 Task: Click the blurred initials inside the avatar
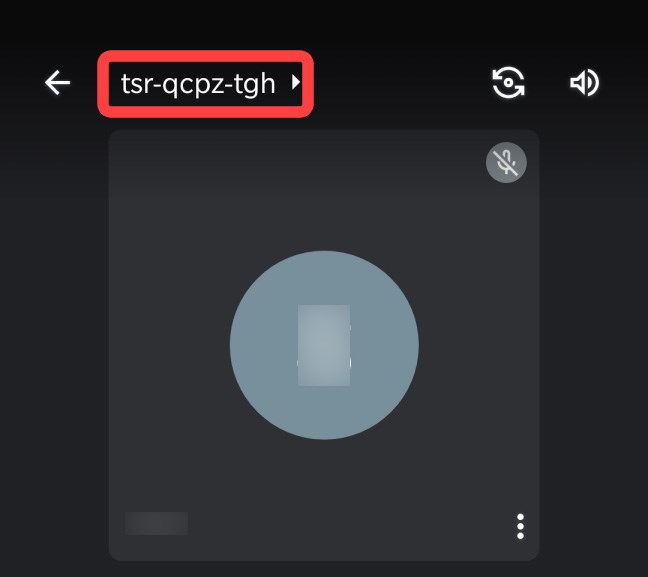(x=324, y=346)
